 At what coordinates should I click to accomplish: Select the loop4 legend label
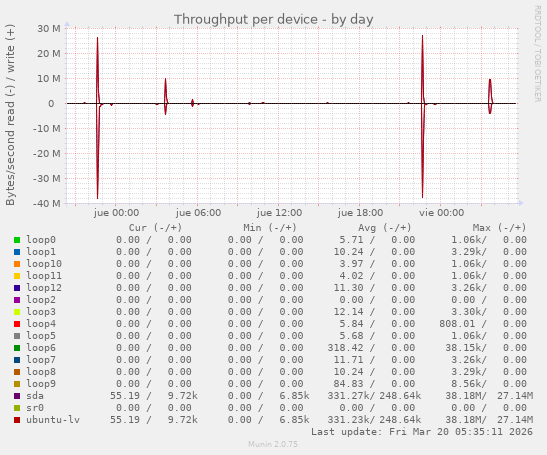[41, 323]
